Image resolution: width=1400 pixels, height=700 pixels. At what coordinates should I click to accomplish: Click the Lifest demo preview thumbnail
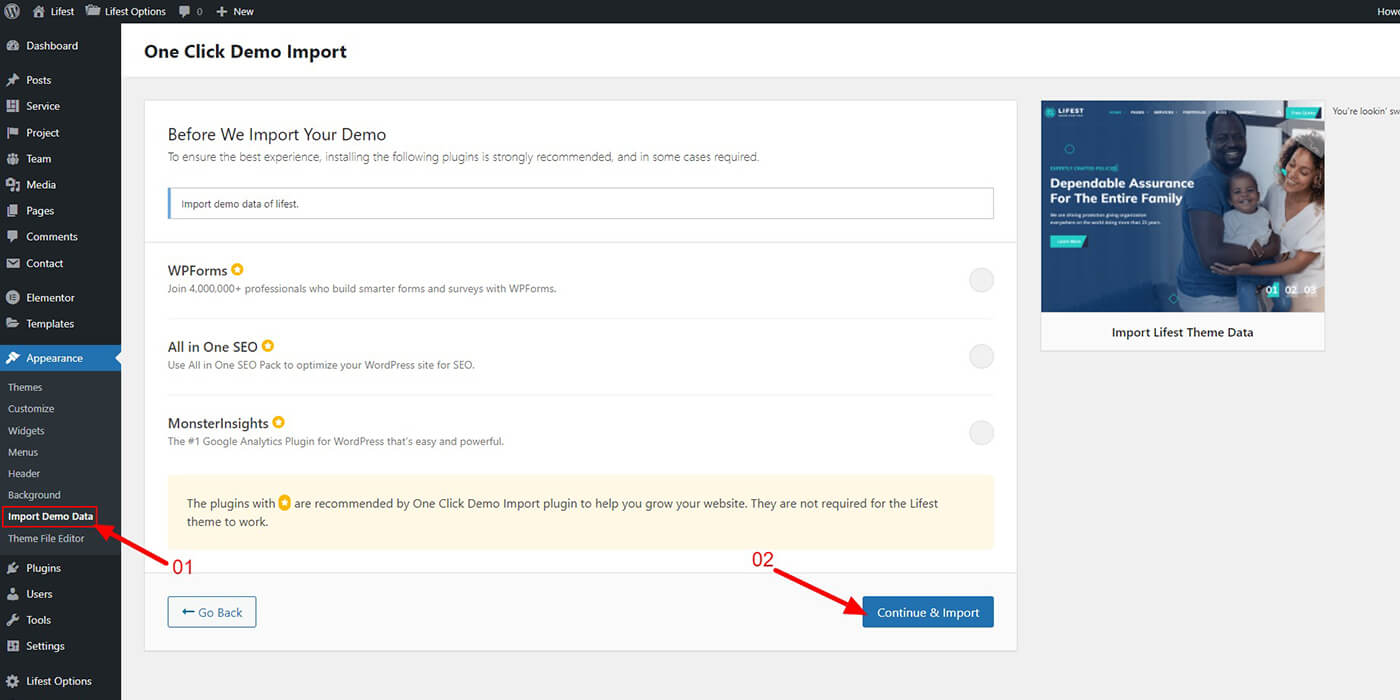coord(1183,206)
